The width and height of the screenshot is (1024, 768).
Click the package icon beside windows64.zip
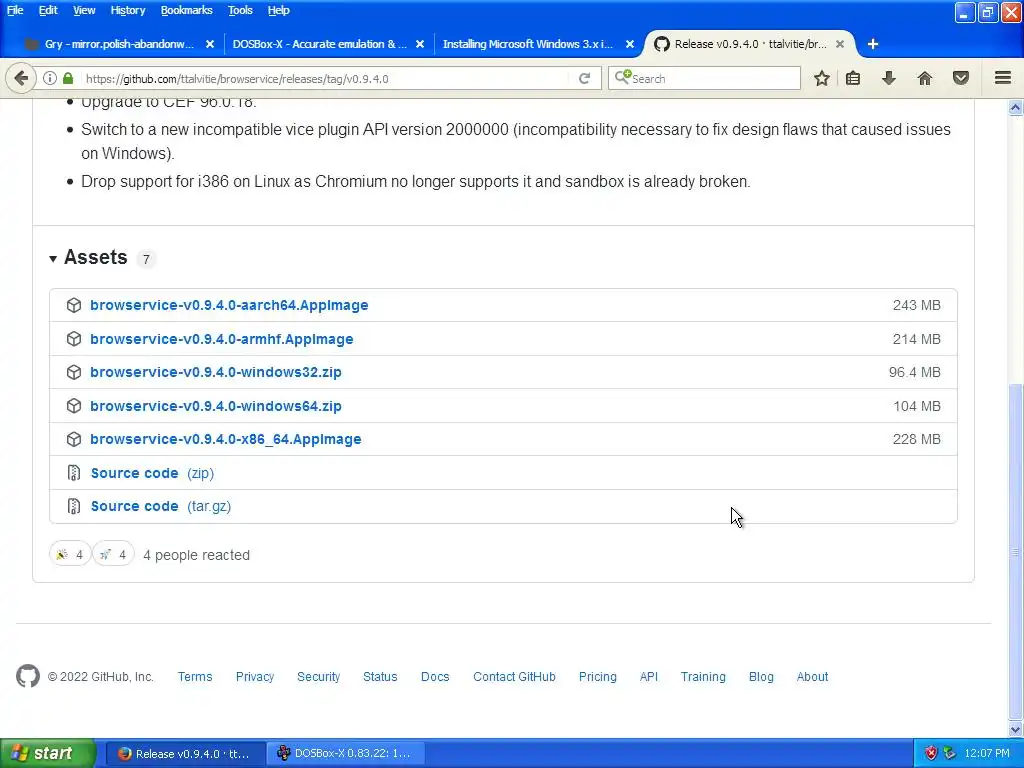[74, 406]
